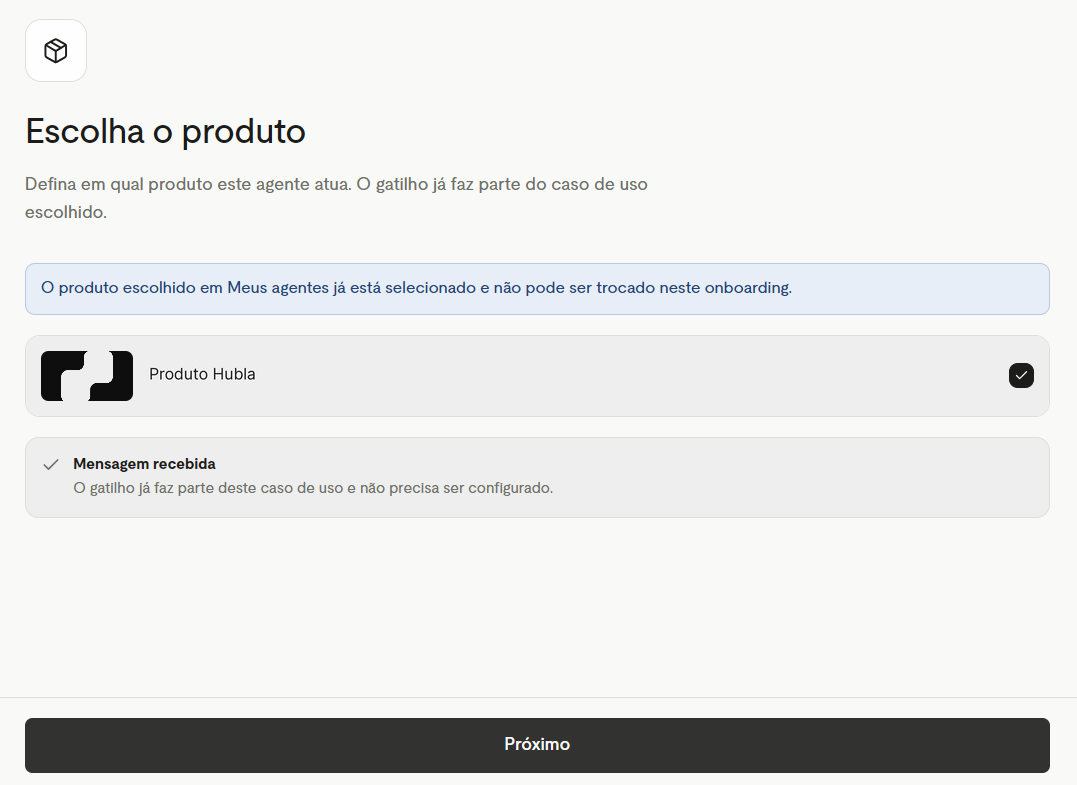The height and width of the screenshot is (785, 1077).
Task: Click the Mensagem recebida heading
Action: coord(144,464)
